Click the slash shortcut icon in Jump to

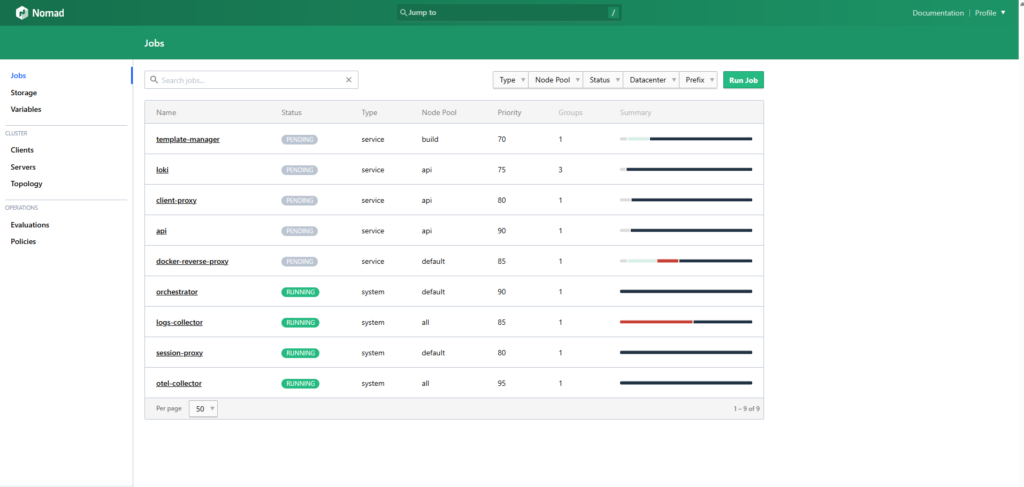[x=613, y=13]
